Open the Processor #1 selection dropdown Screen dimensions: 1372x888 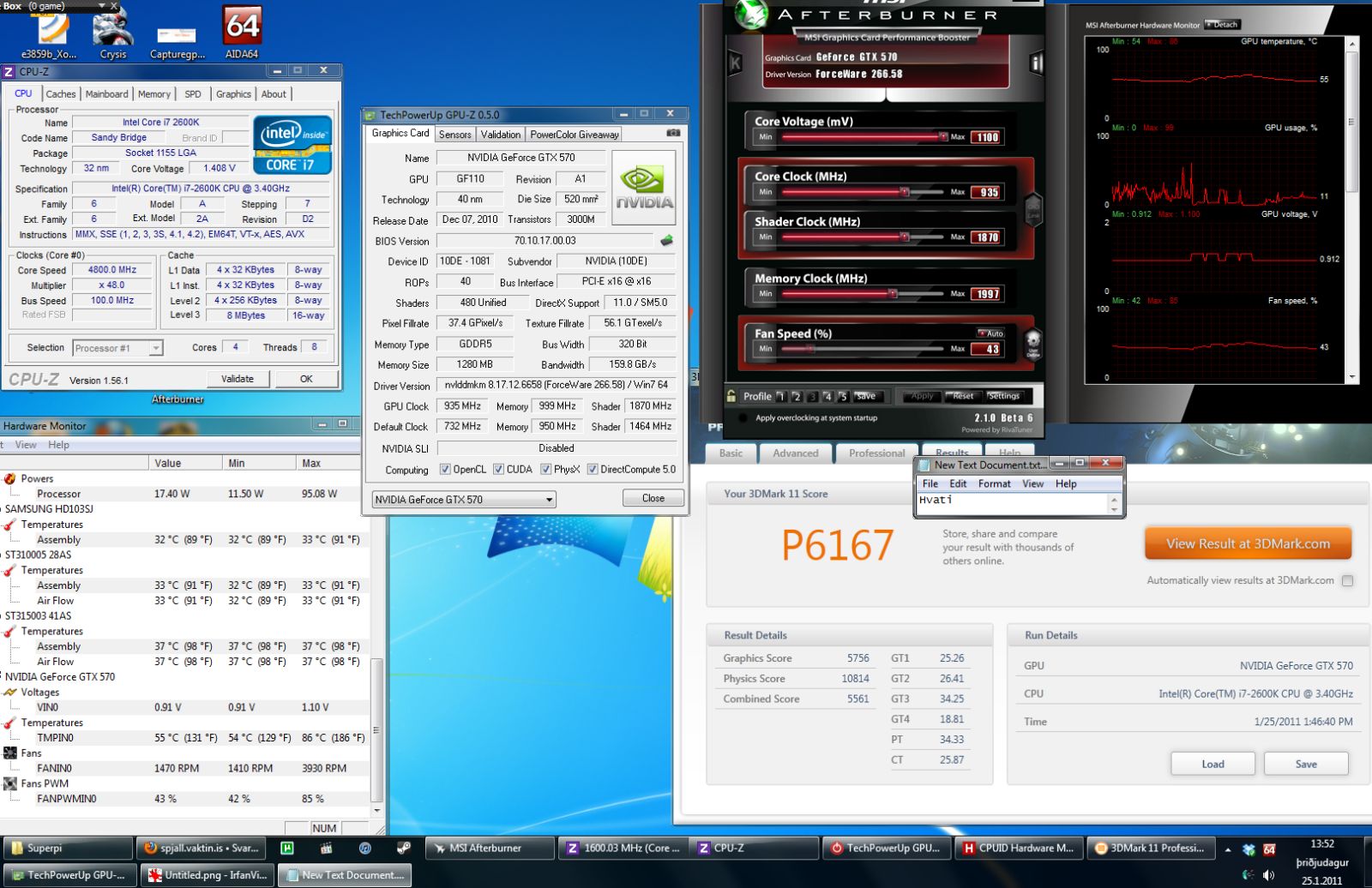click(155, 348)
